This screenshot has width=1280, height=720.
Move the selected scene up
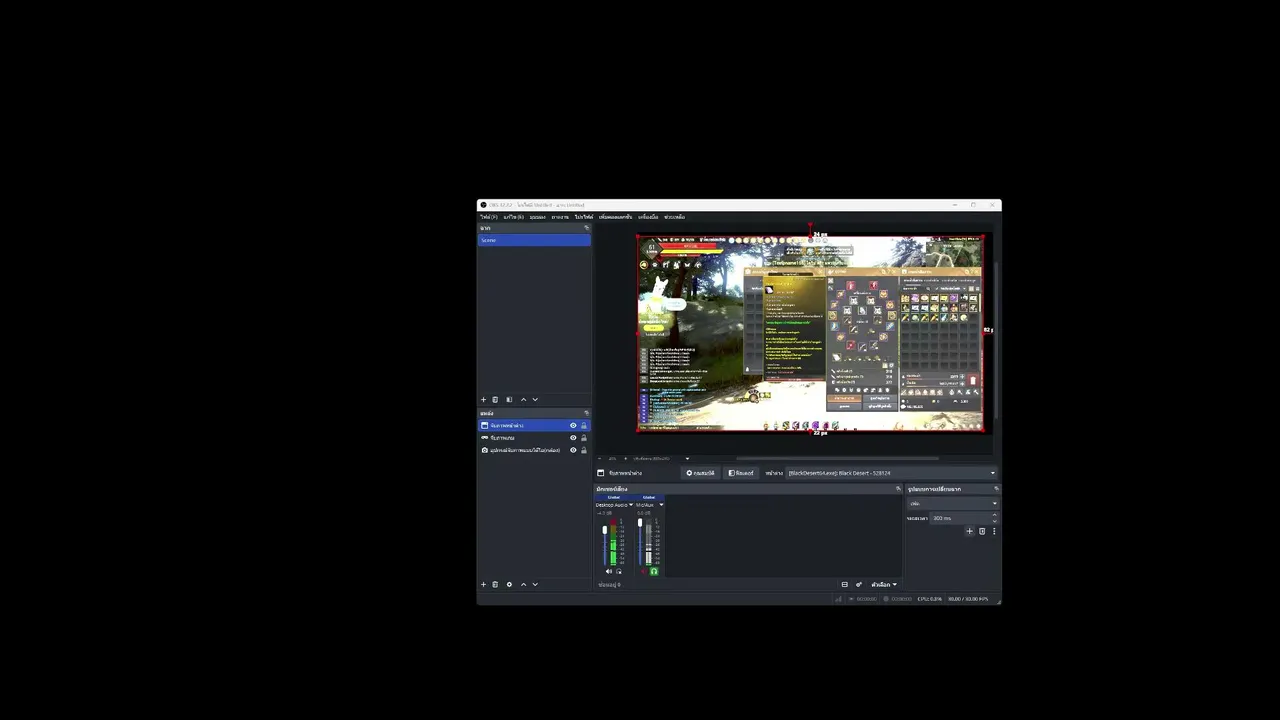coord(523,400)
